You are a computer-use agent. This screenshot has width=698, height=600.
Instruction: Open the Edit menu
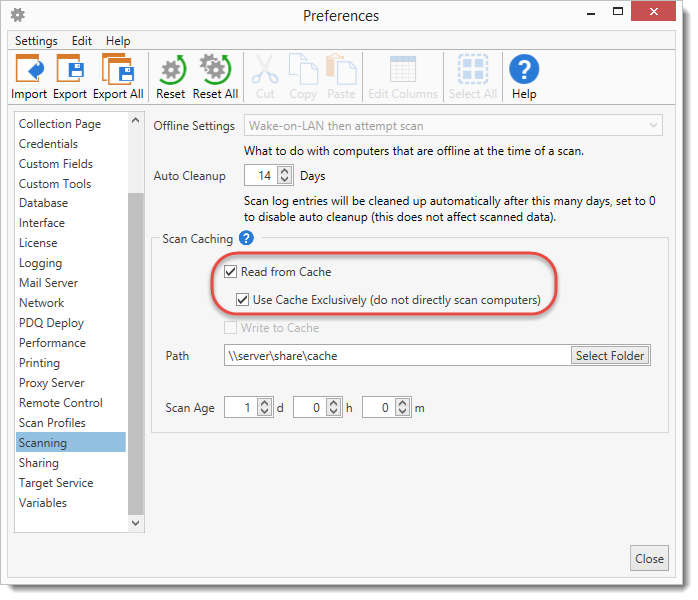(x=82, y=41)
